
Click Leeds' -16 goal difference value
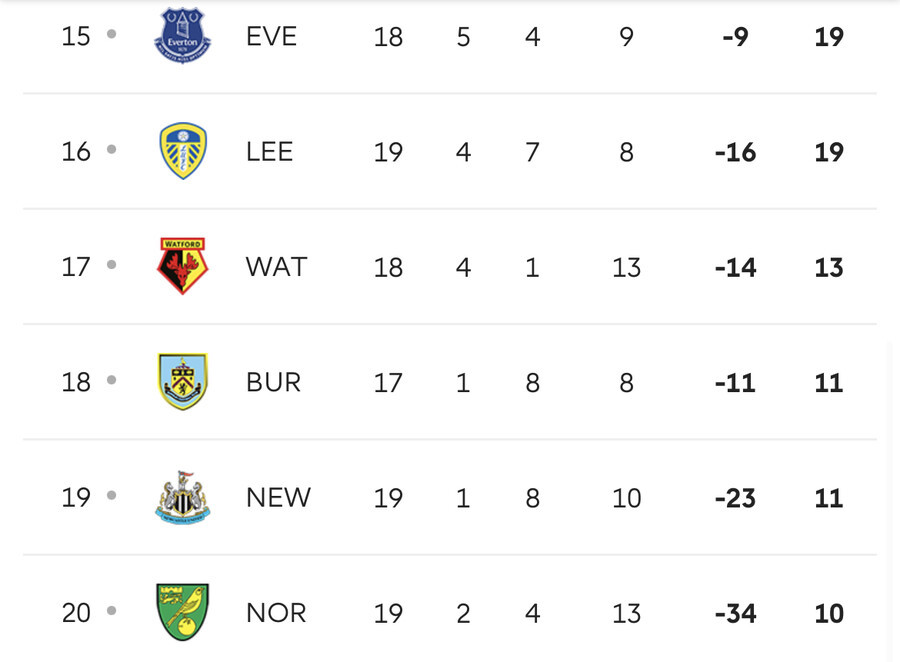point(735,152)
